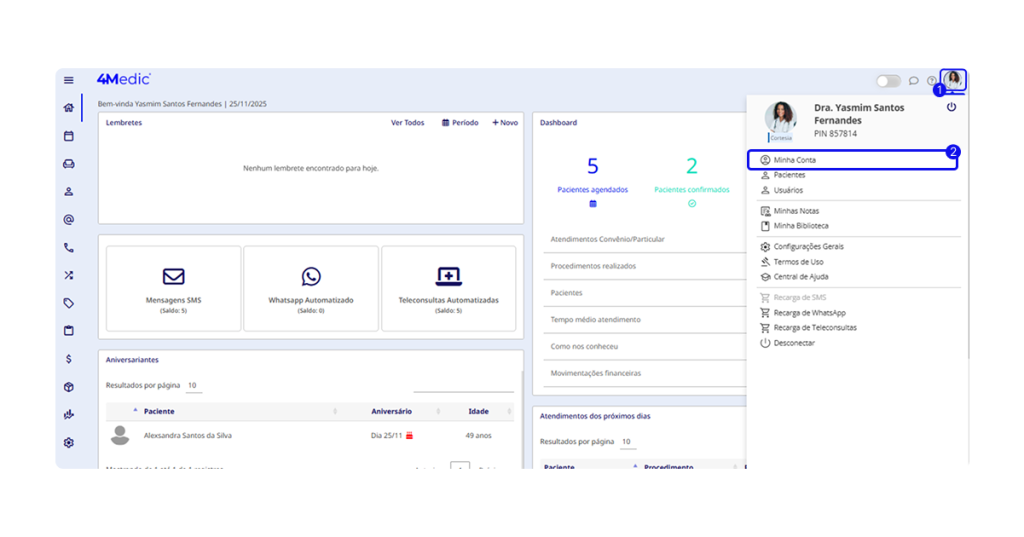This screenshot has width=1024, height=537.
Task: Click the phone icon in sidebar
Action: (x=69, y=247)
